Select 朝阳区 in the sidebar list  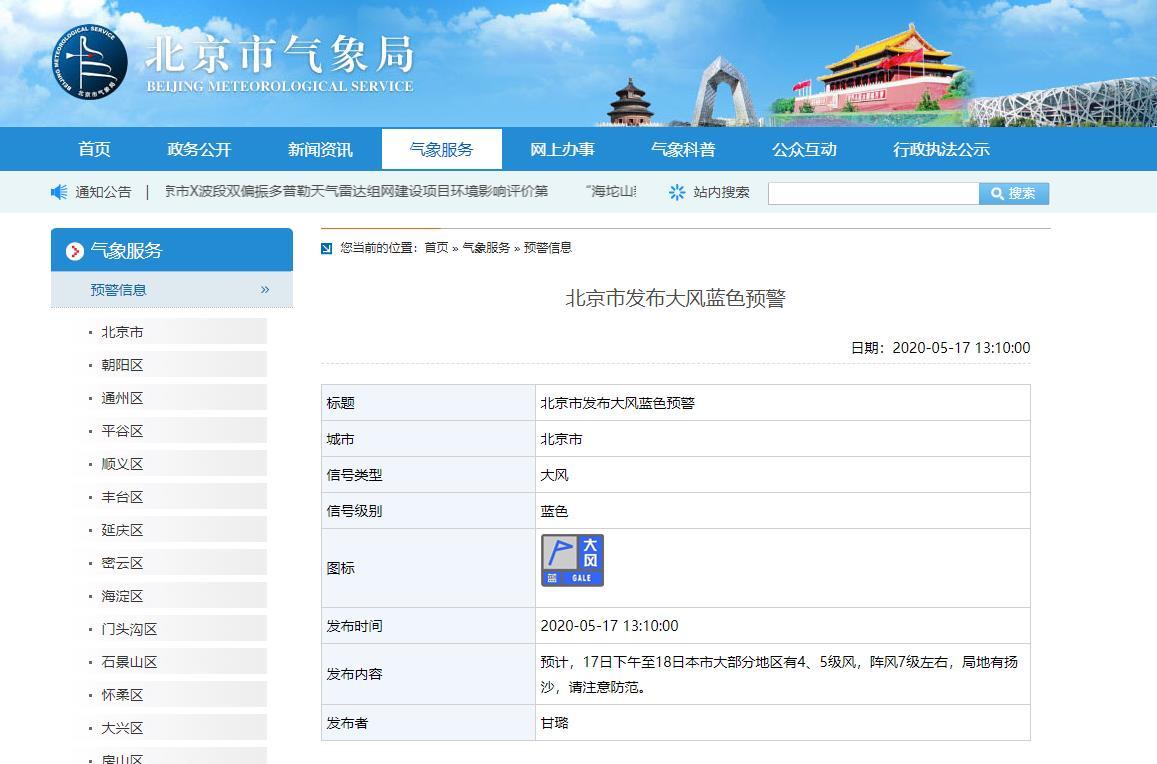pos(120,364)
